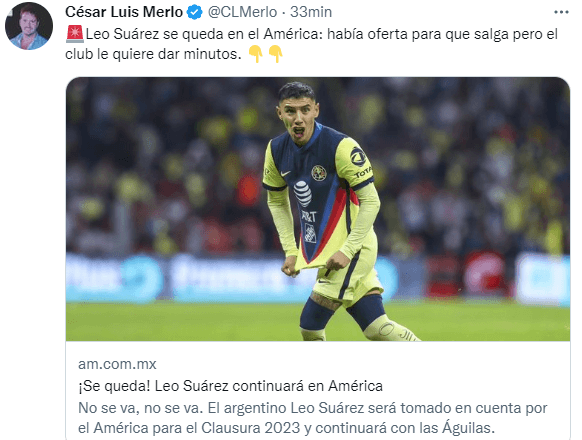Click the article description about Clausura 2023

click(313, 418)
